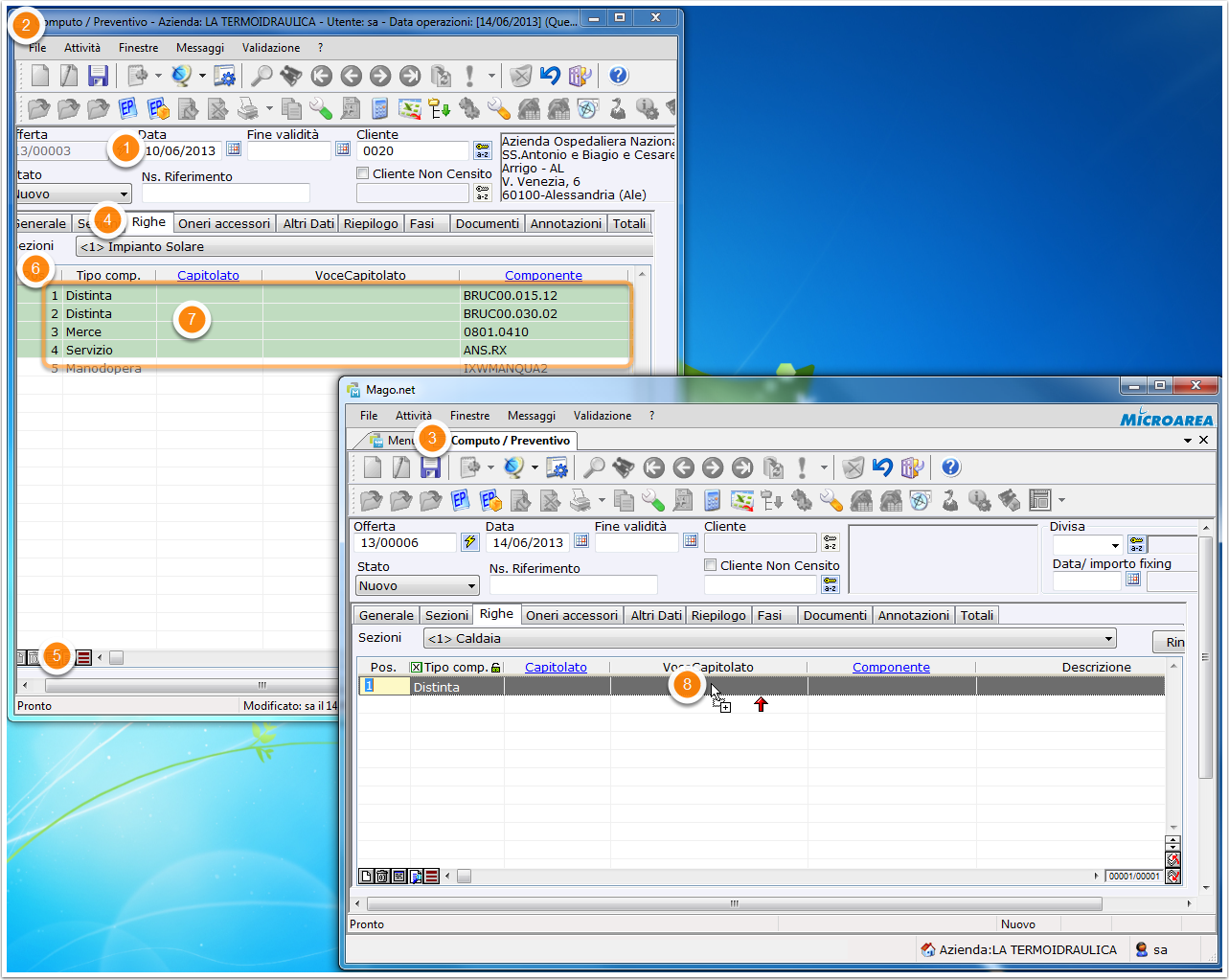Click the magnifier Find icon in Mago.net toolbar
Screen dimensions: 1229x980
[594, 467]
